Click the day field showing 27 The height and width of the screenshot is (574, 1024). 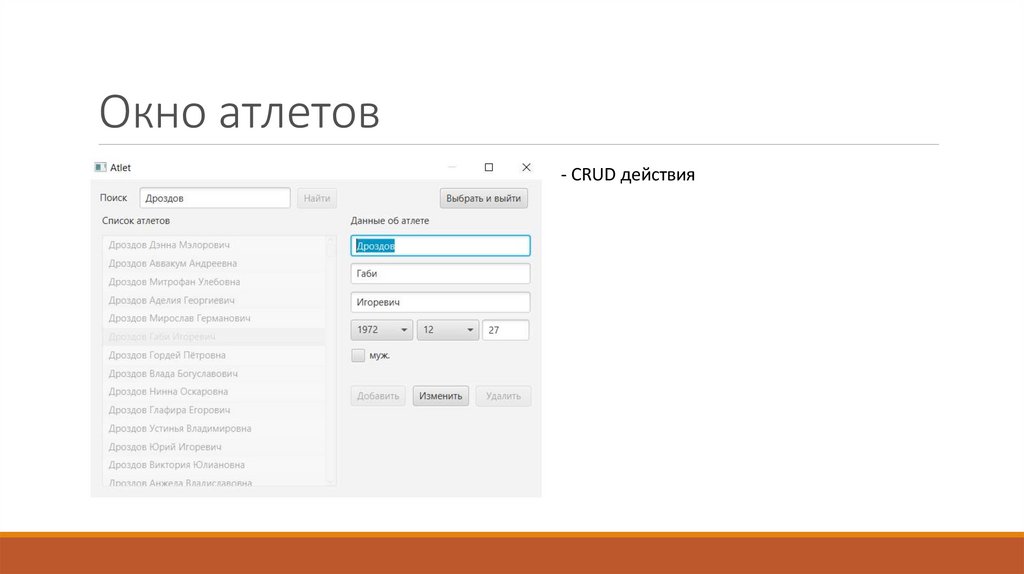coord(505,330)
